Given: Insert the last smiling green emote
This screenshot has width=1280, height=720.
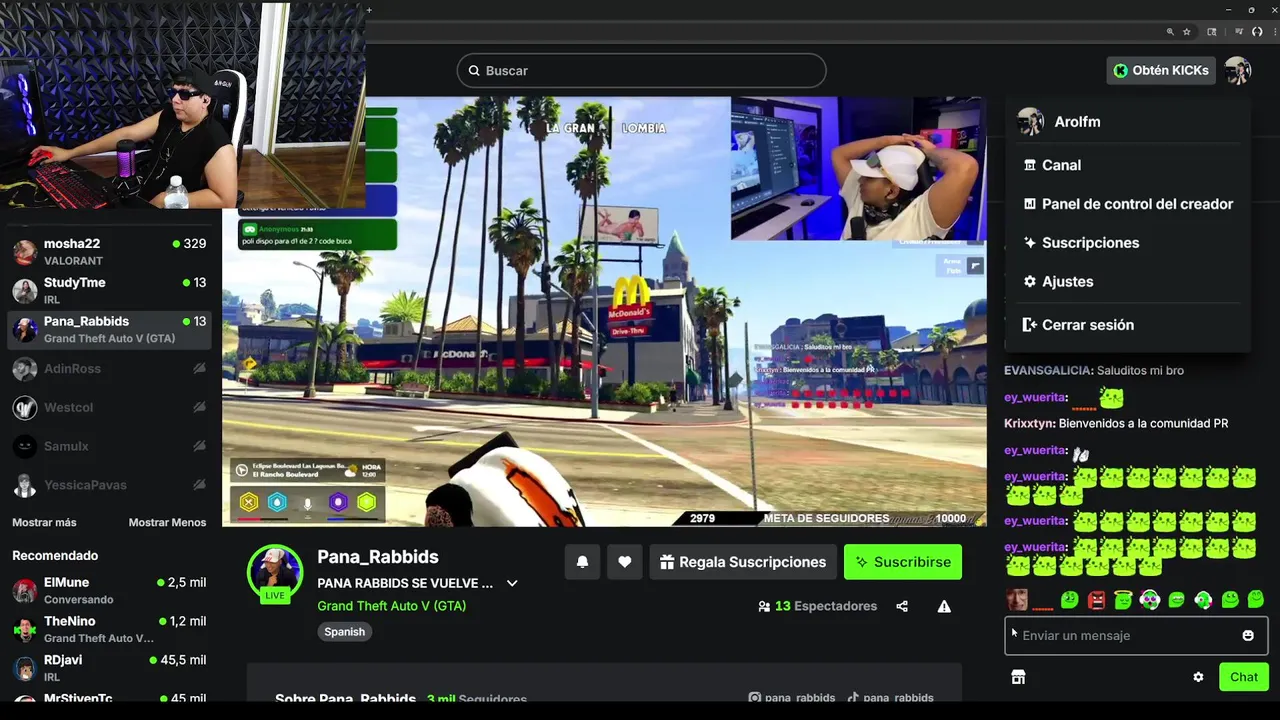Looking at the screenshot, I should [x=1256, y=600].
